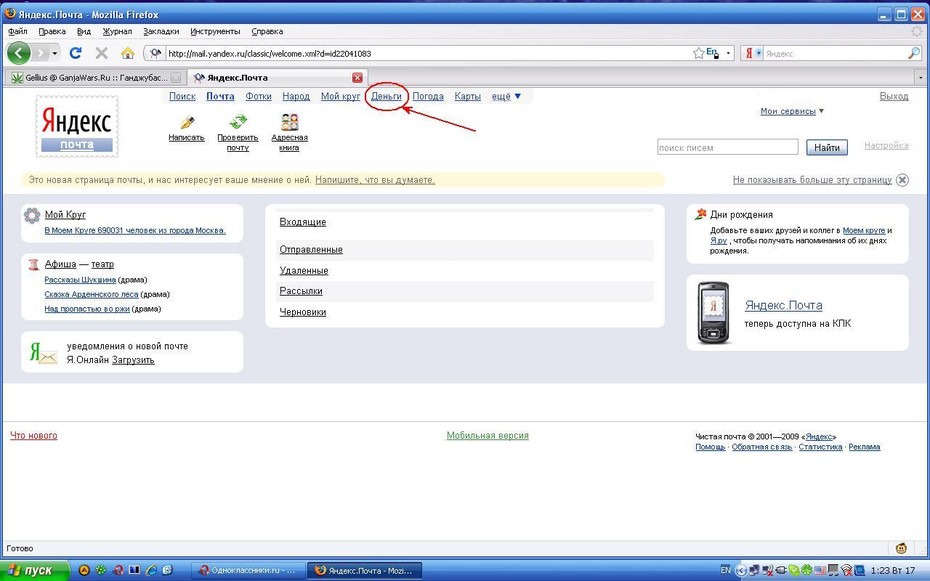This screenshot has width=930, height=581.
Task: Close the Яндекс.Почта tab
Action: [357, 78]
